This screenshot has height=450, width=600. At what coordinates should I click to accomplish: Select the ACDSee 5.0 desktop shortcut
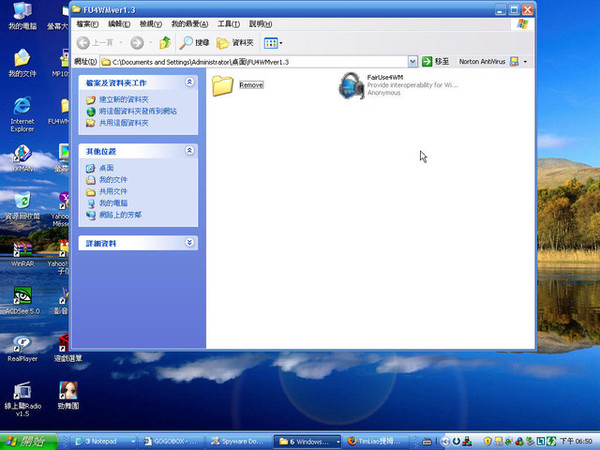pos(22,301)
